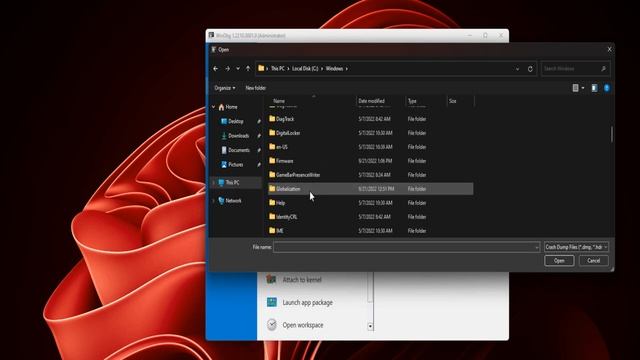
Task: Open Documents in the navigation pane
Action: tap(236, 150)
